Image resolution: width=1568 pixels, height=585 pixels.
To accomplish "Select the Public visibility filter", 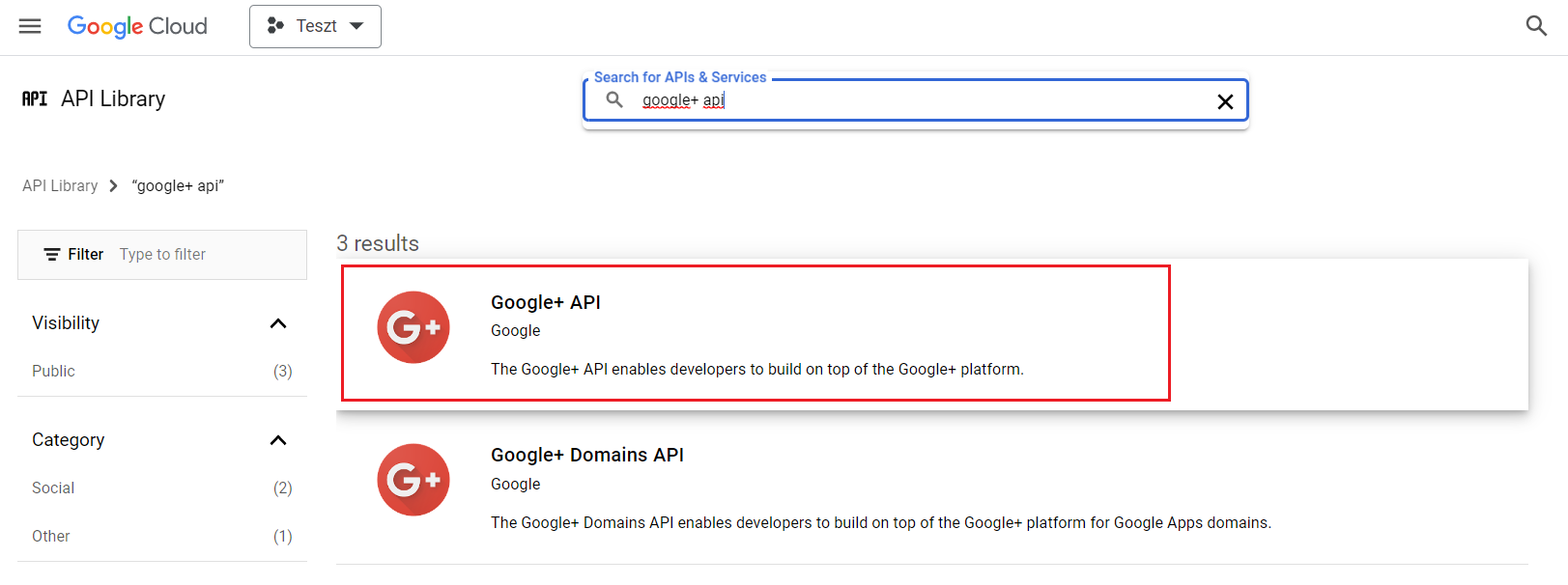I will (53, 371).
